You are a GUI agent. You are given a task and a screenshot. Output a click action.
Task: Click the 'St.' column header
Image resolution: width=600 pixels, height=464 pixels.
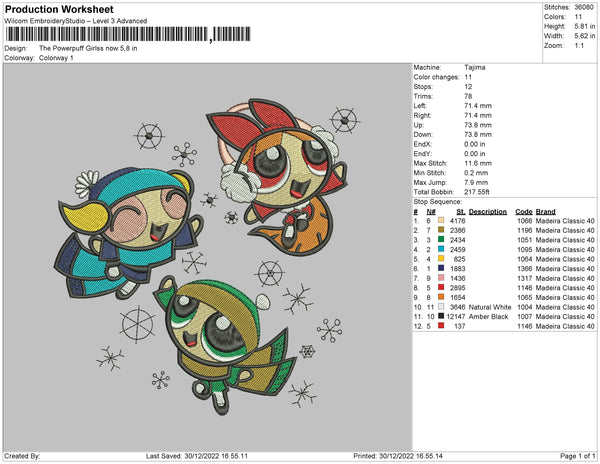pos(461,212)
